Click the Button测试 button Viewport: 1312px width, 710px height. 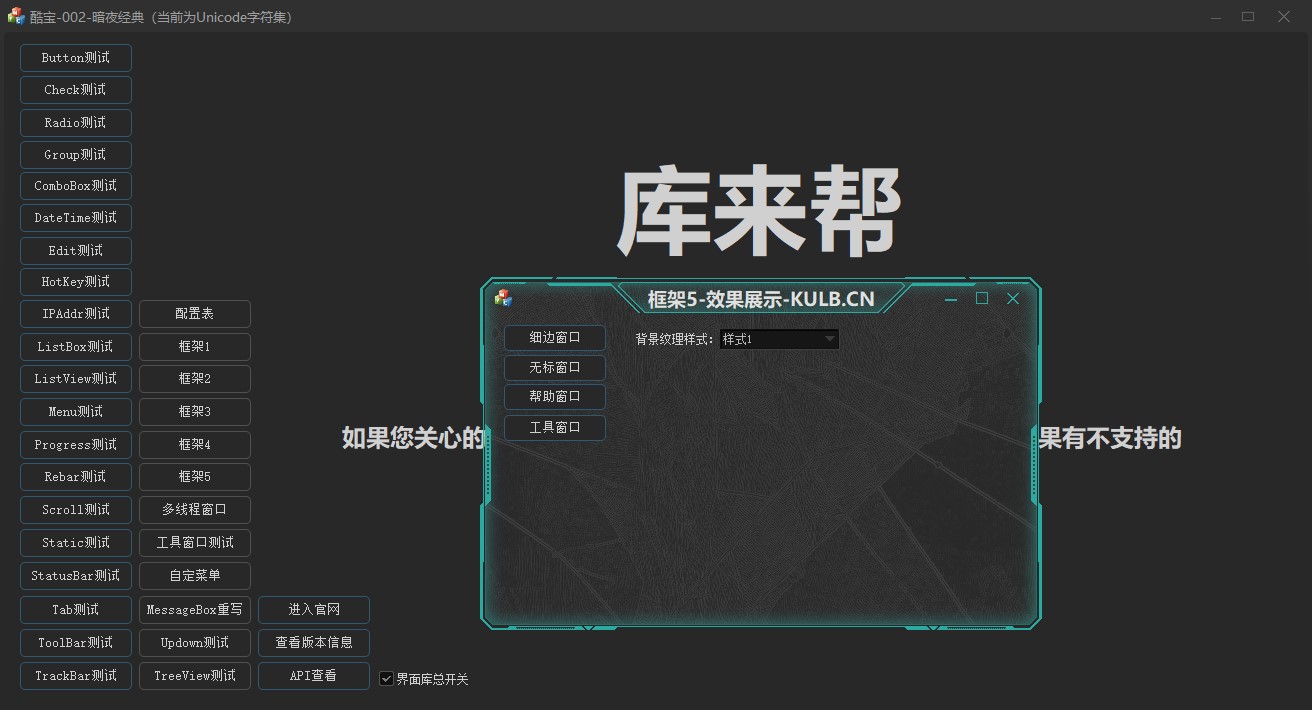click(76, 58)
